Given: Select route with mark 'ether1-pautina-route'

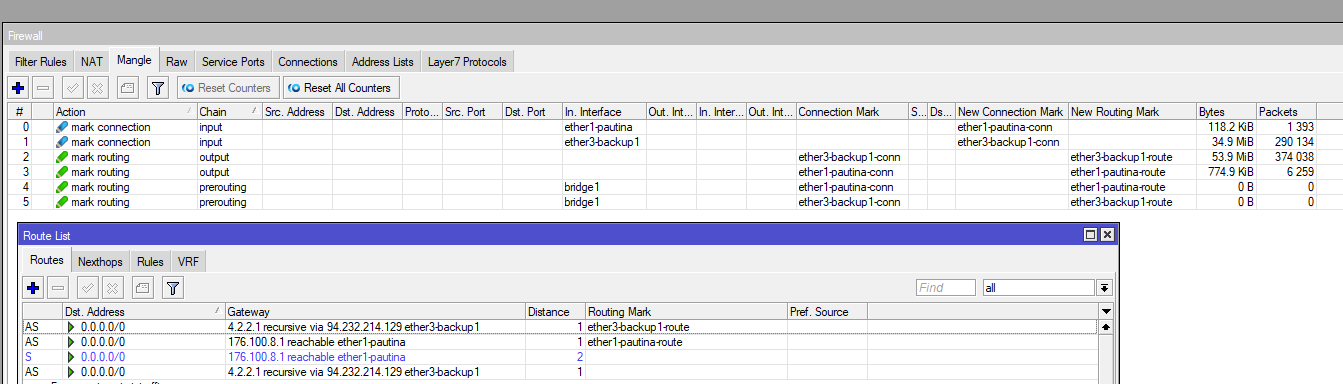Looking at the screenshot, I should 560,342.
